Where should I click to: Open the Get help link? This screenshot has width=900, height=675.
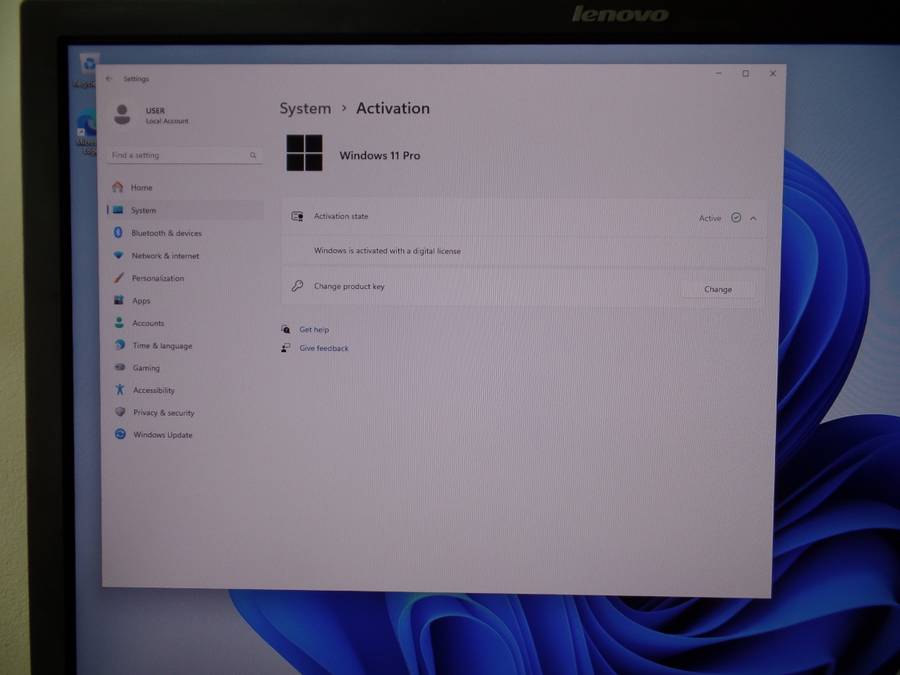coord(314,329)
